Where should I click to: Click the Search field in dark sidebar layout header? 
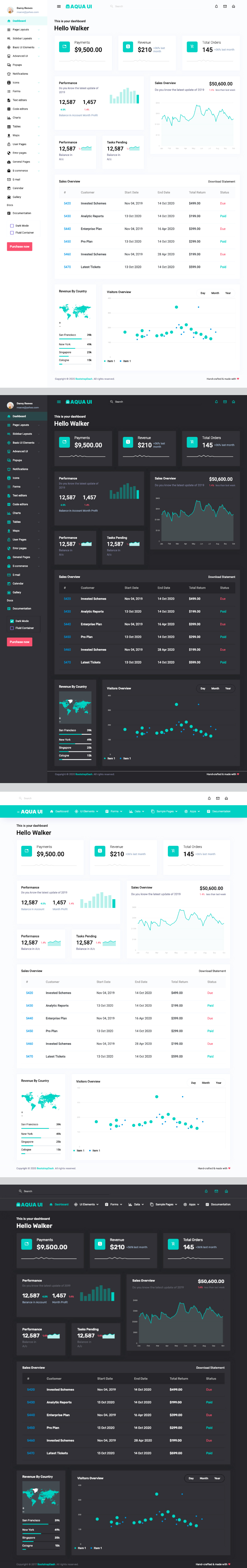[119, 402]
